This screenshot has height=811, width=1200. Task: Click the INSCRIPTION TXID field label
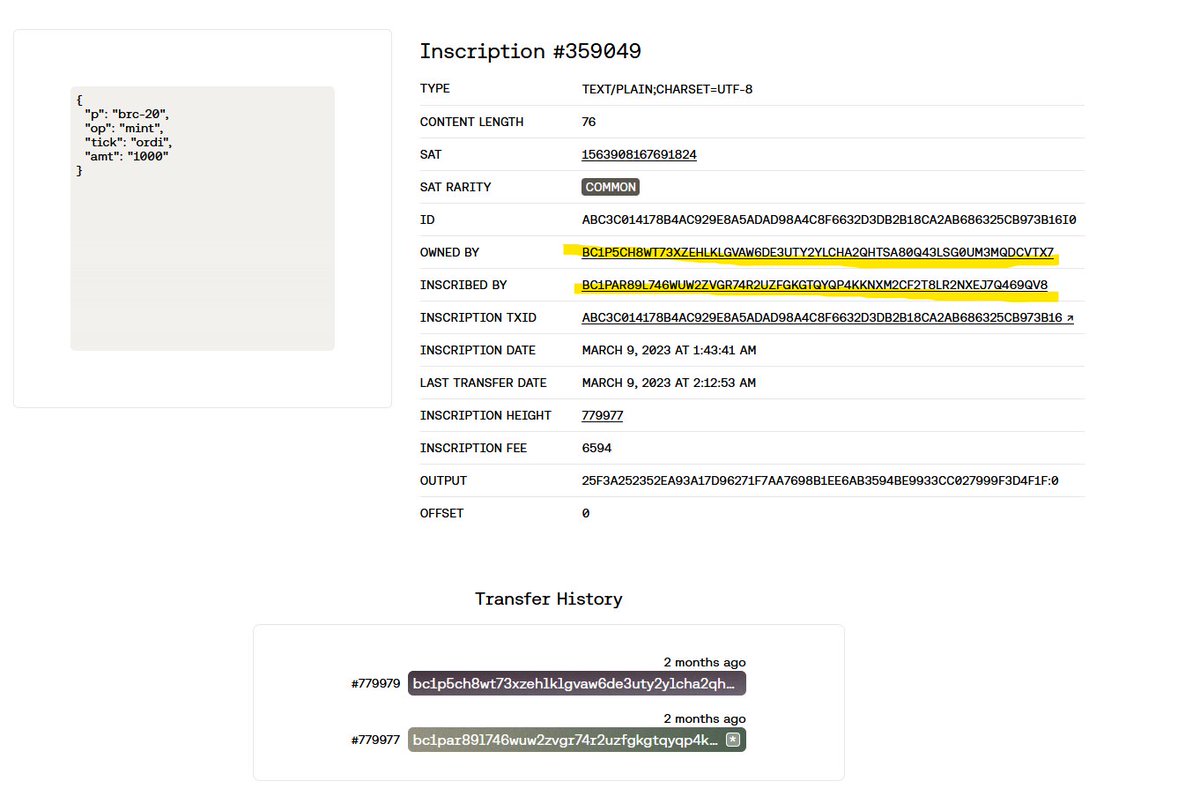click(x=479, y=318)
